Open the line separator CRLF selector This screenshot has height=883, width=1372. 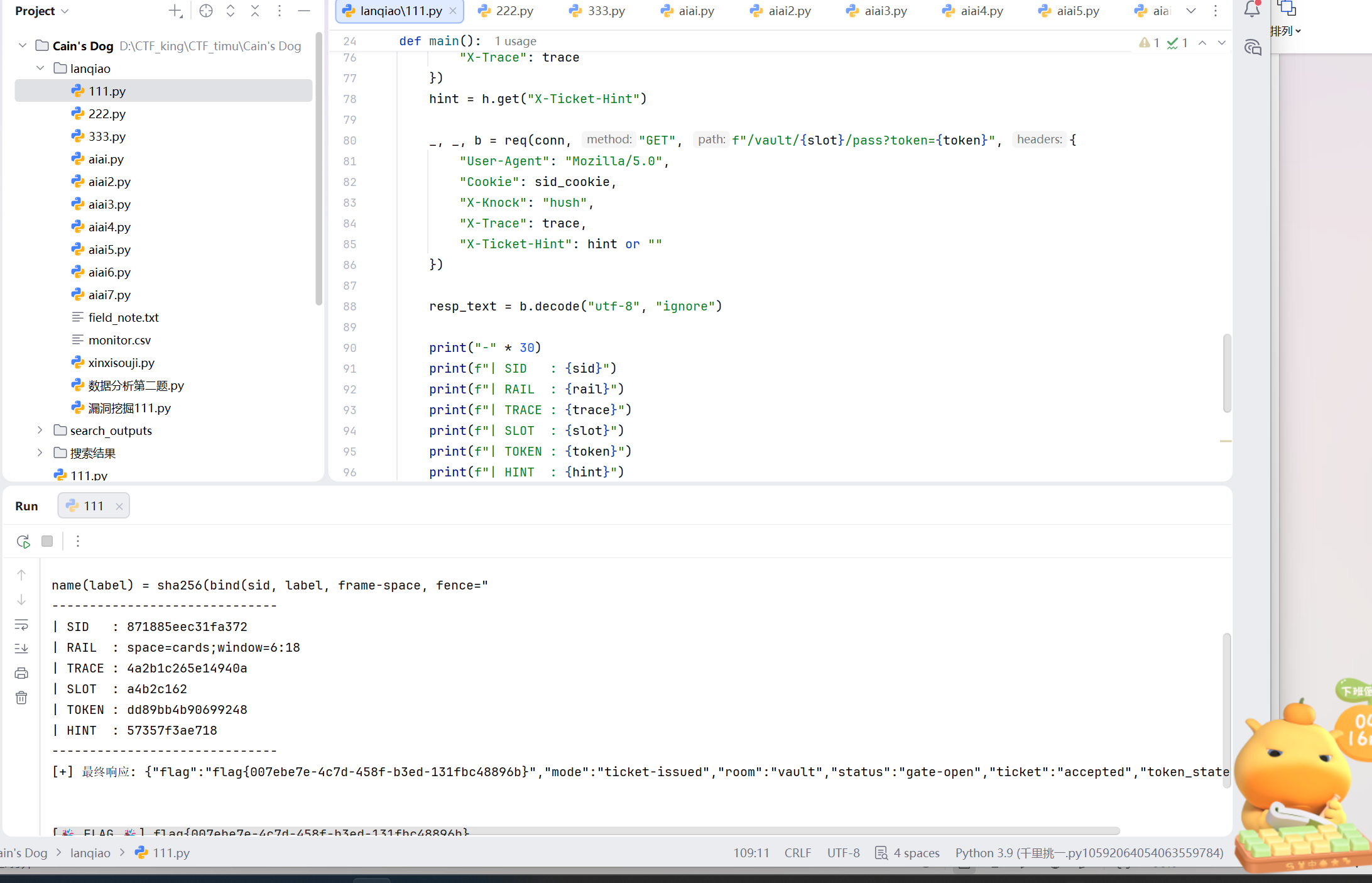coord(798,853)
